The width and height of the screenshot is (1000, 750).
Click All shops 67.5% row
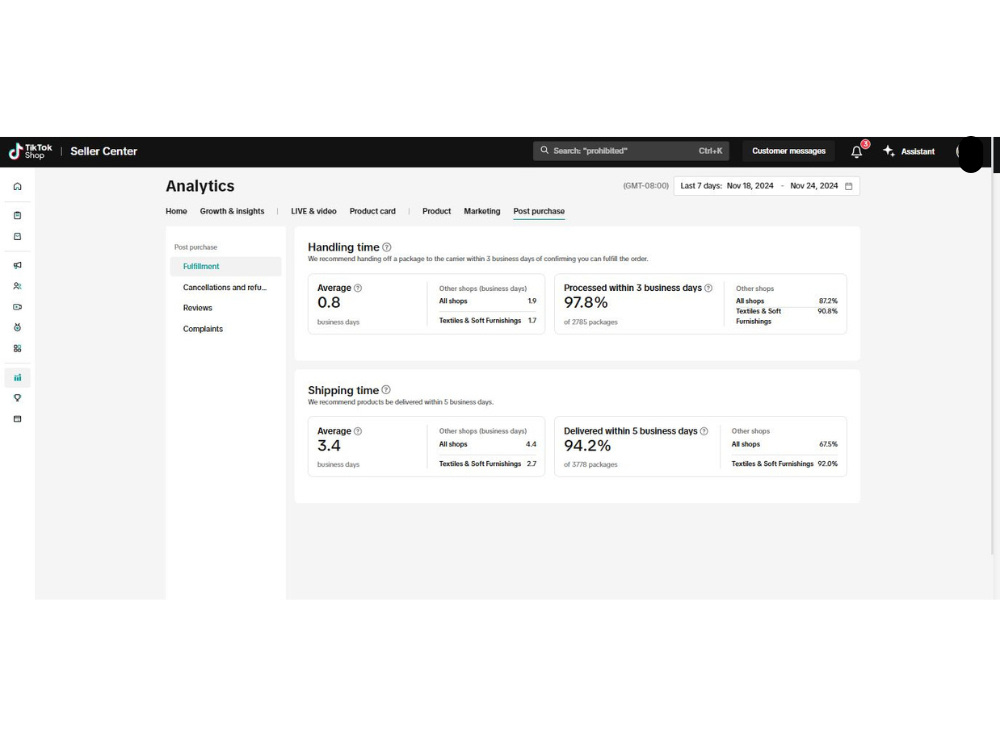(x=784, y=445)
